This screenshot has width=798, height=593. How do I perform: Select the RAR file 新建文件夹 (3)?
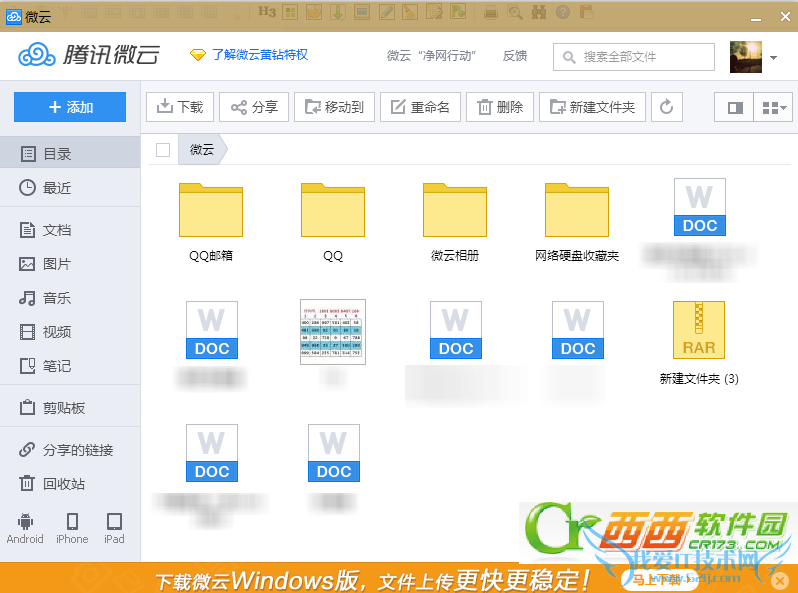[699, 343]
